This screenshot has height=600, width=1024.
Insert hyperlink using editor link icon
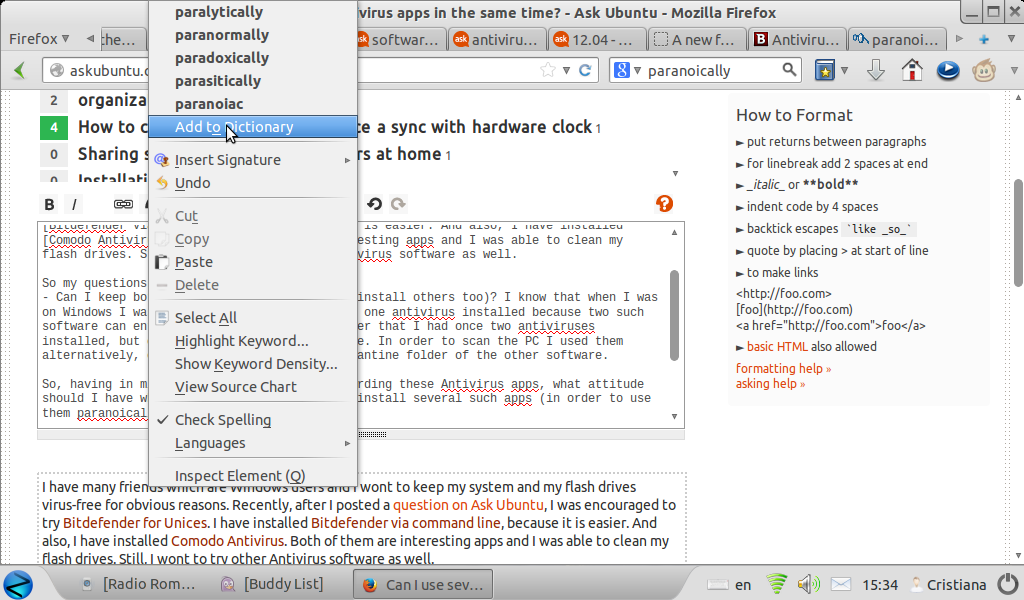click(x=123, y=204)
